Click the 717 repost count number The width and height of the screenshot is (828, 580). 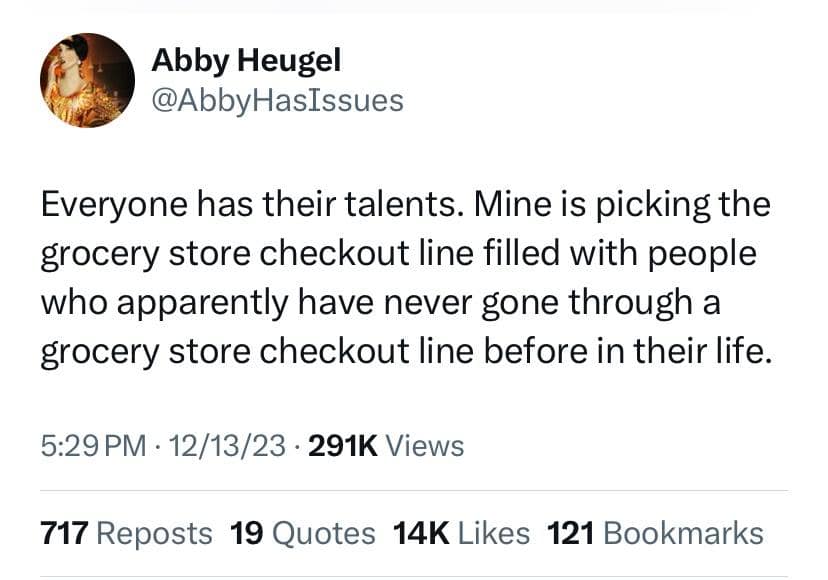[x=63, y=533]
